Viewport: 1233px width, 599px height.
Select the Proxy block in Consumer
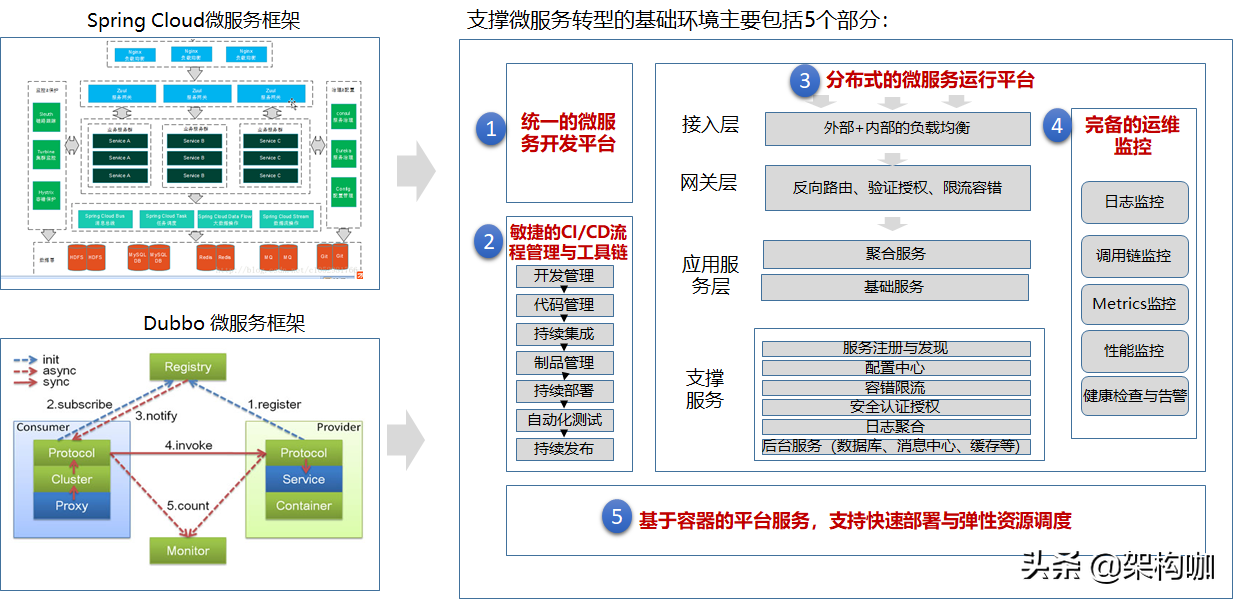pyautogui.click(x=72, y=506)
